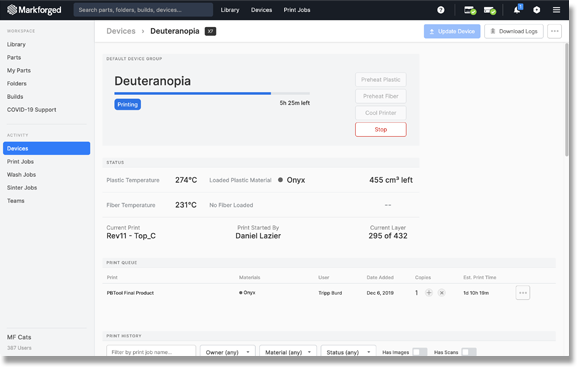Click the 1d 10h 19m estimated time
This screenshot has height=367, width=577.
tap(476, 293)
